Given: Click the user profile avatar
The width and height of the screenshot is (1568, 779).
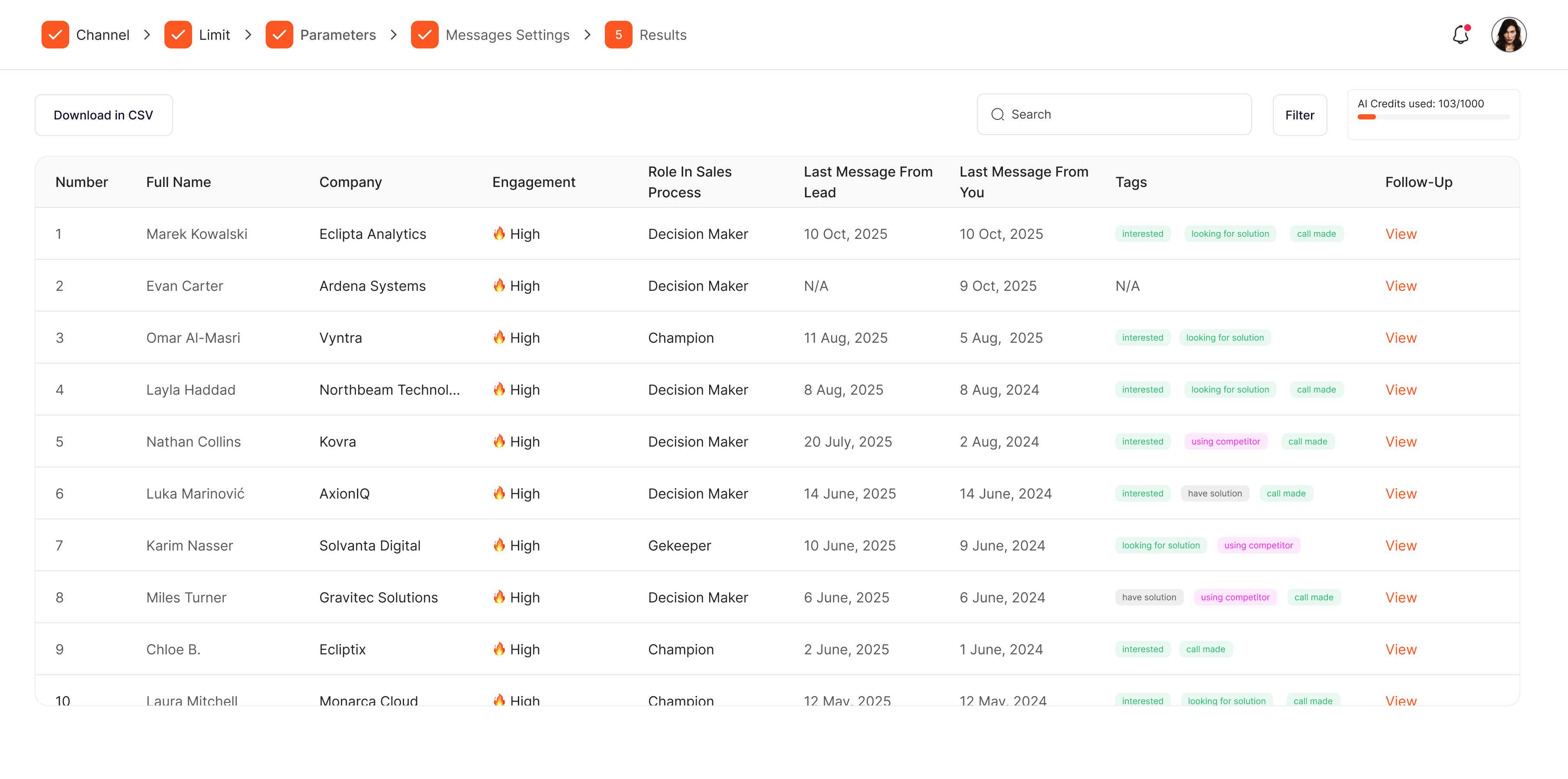Looking at the screenshot, I should pos(1508,35).
